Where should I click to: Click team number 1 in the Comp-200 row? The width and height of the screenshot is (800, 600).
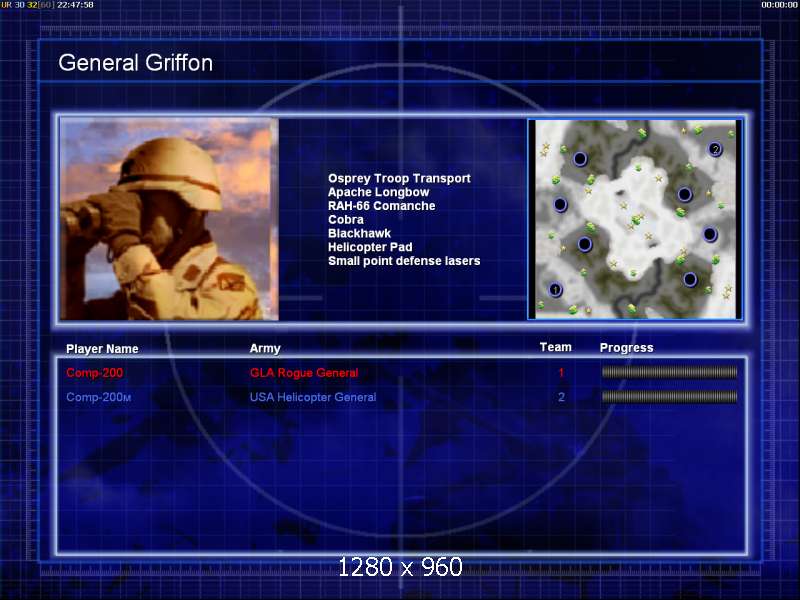pyautogui.click(x=561, y=373)
